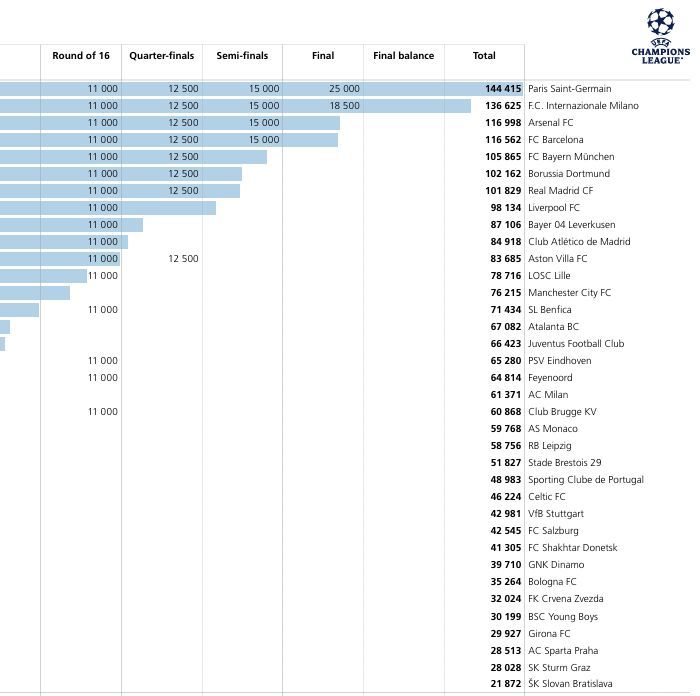Click the Manchester City FC team name
The height and width of the screenshot is (696, 700).
569,293
